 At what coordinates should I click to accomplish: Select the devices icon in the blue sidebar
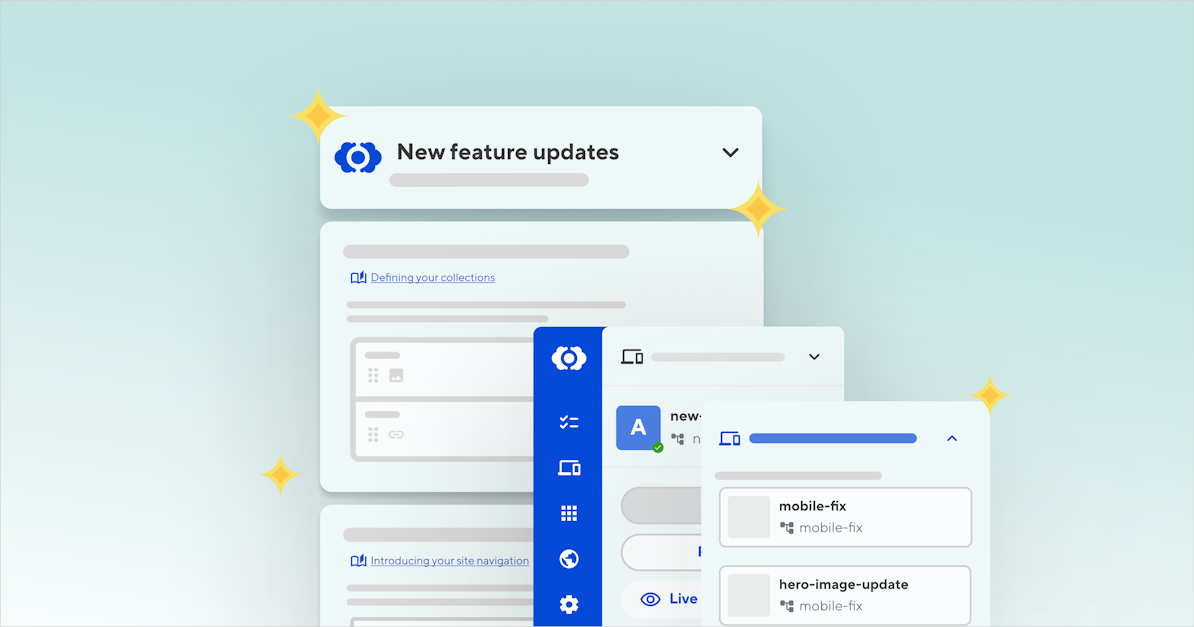tap(568, 467)
